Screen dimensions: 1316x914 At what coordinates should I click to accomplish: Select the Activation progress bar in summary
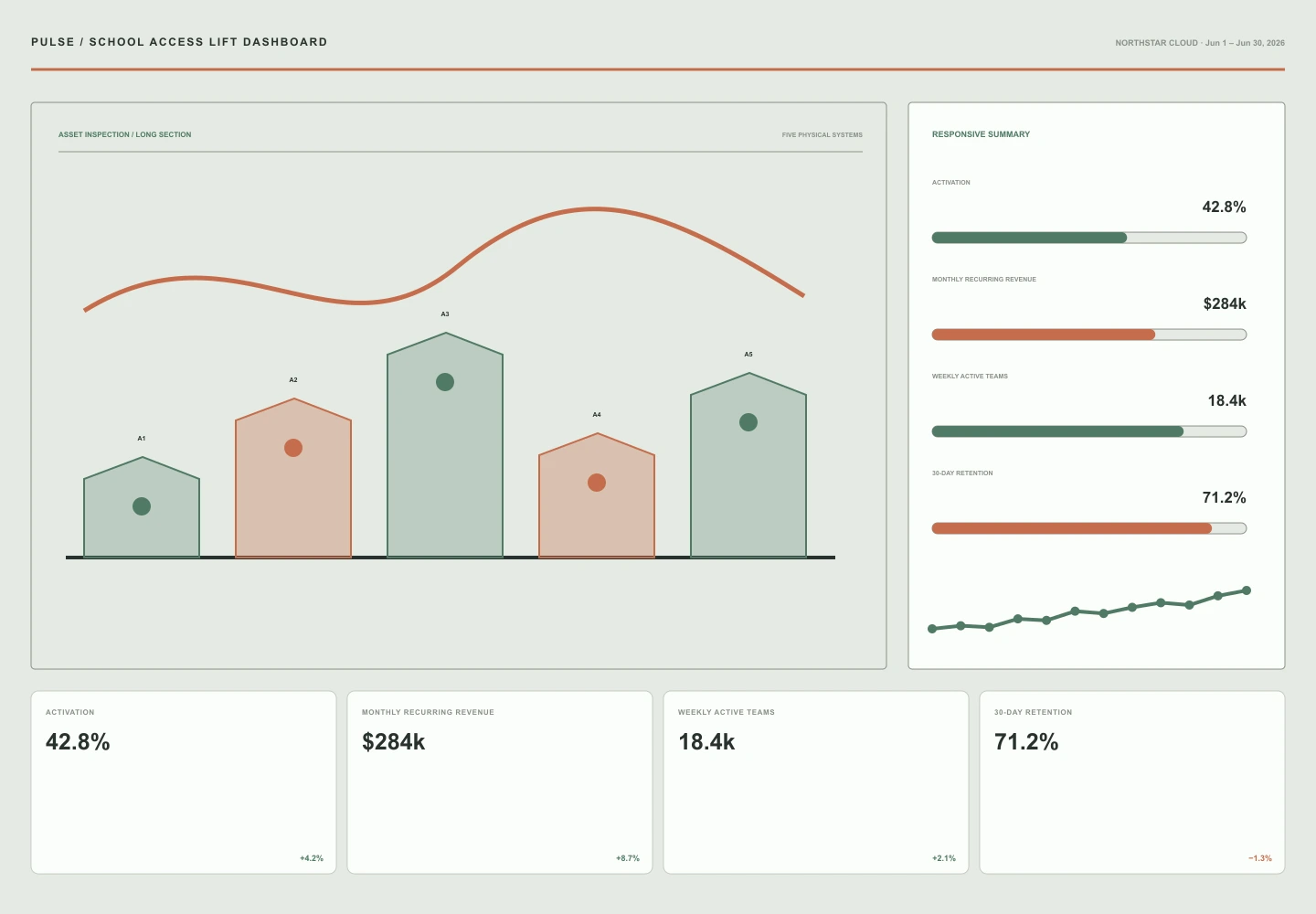point(1089,238)
